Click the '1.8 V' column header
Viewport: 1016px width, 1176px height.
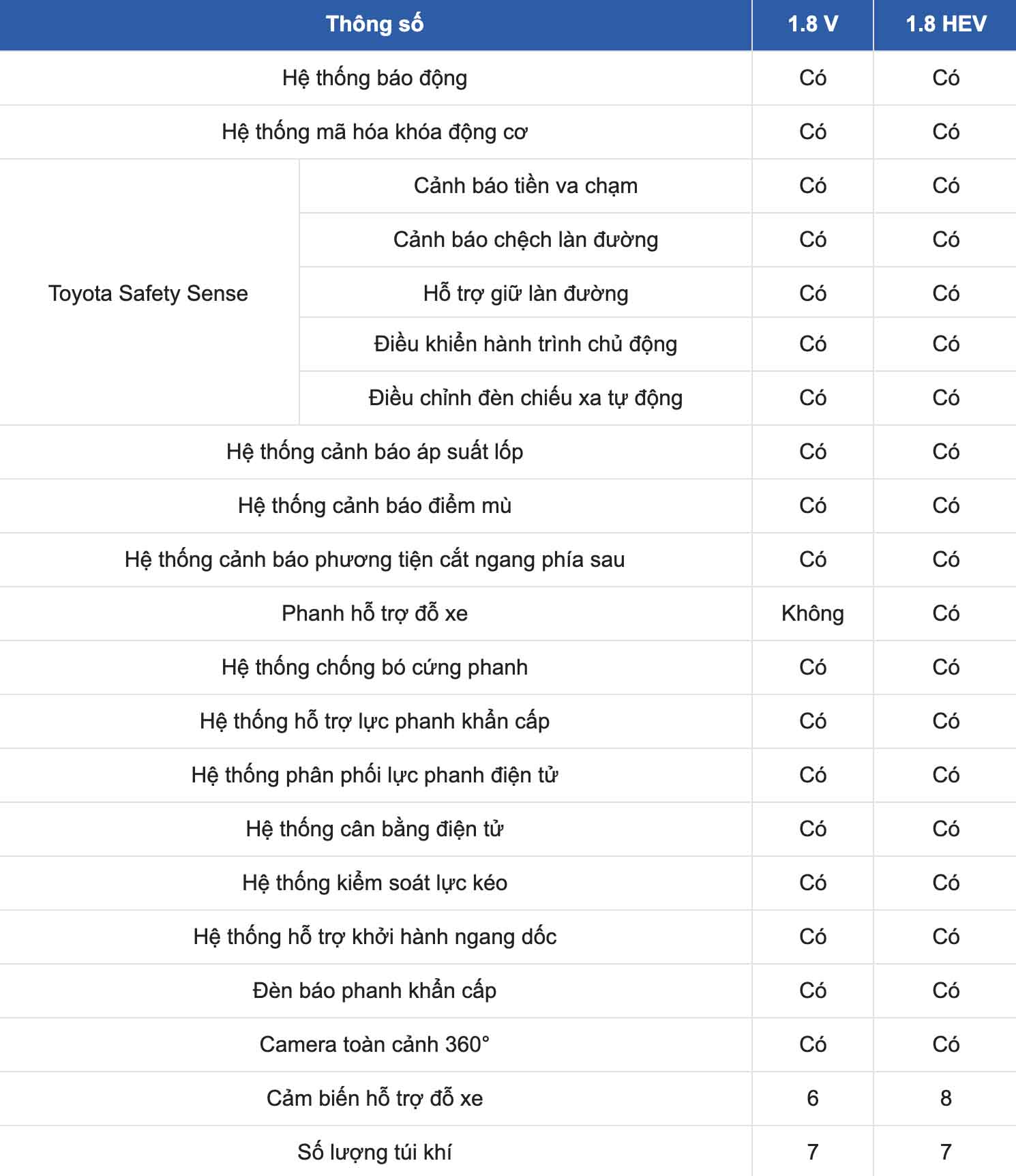[812, 25]
